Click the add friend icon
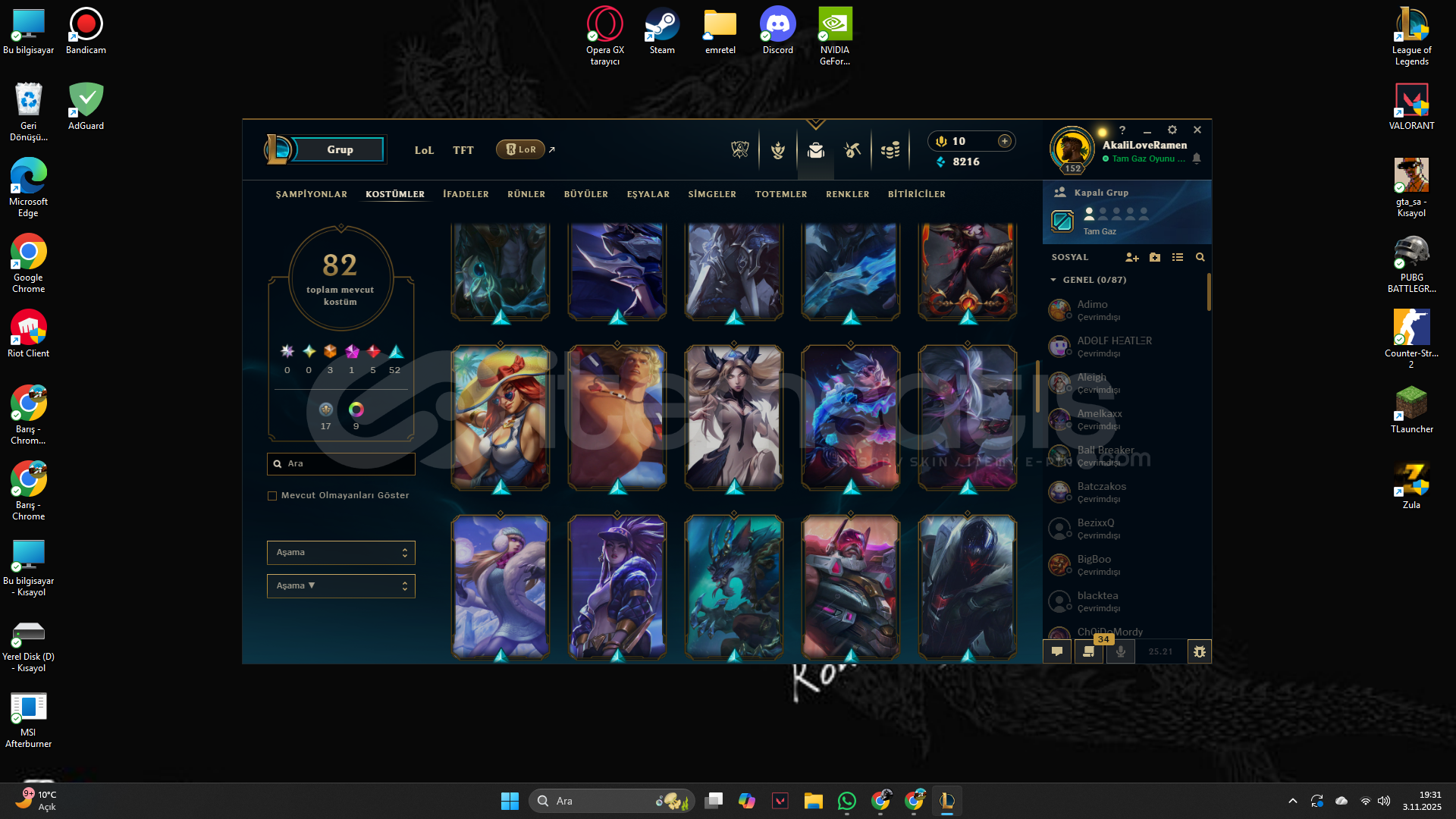Viewport: 1456px width, 819px height. pos(1131,257)
